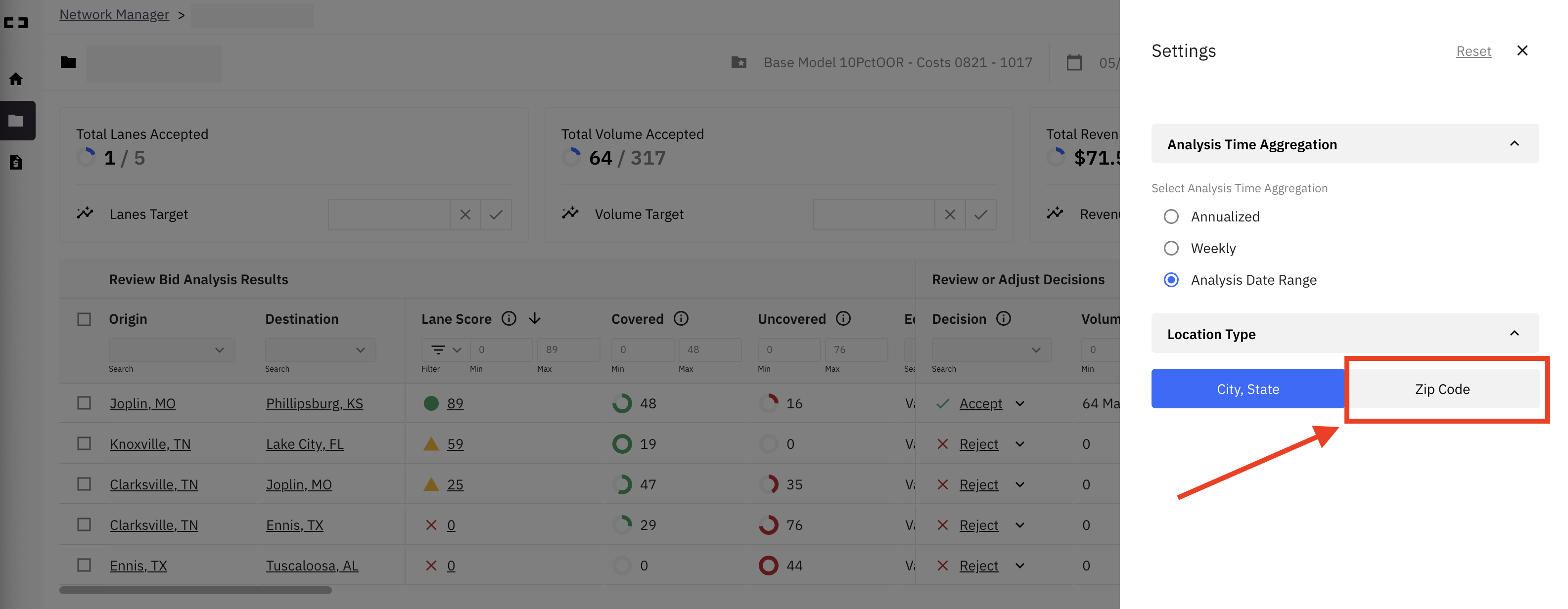Confirm Lanes Target with the checkmark icon

[x=496, y=214]
